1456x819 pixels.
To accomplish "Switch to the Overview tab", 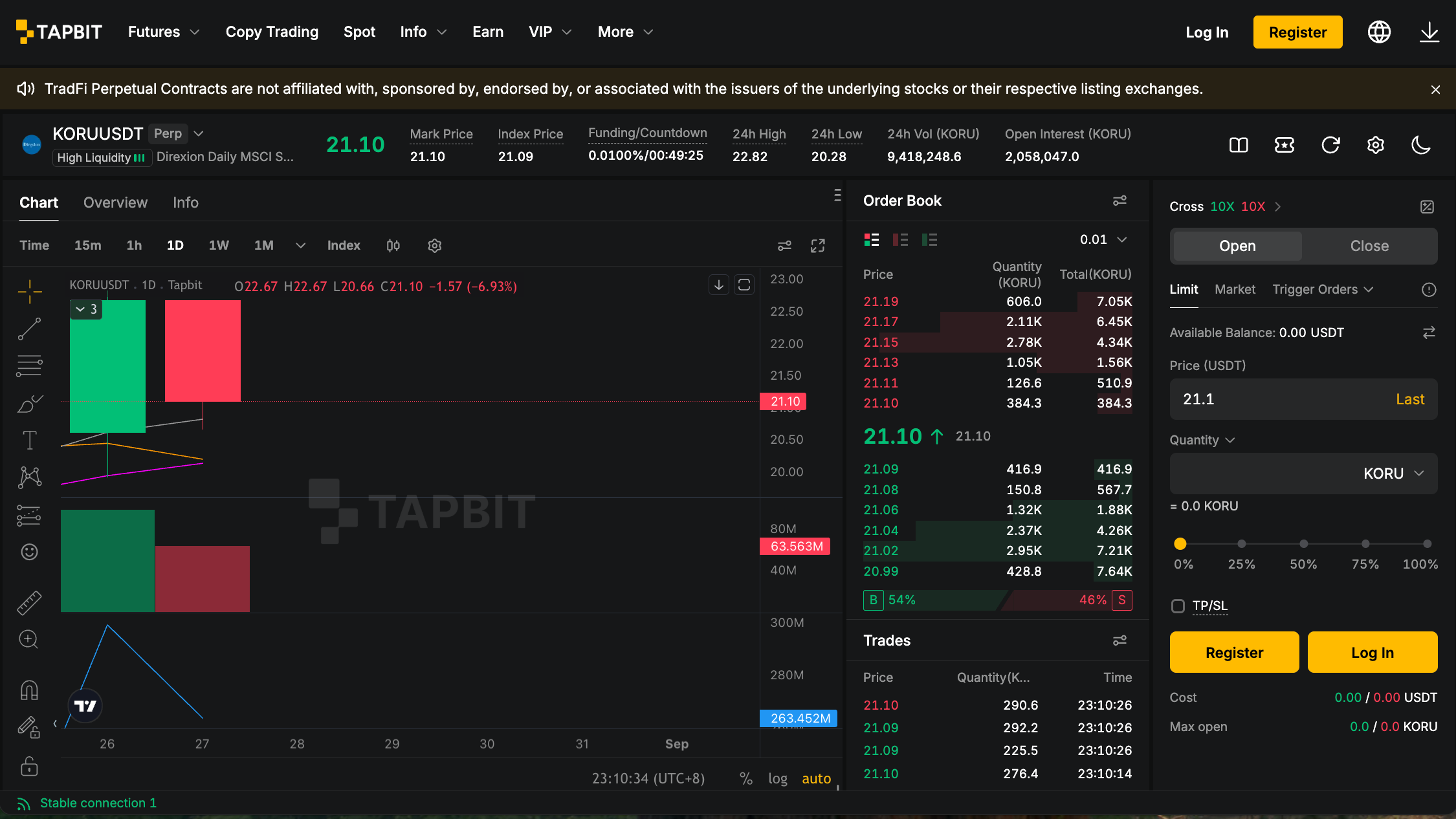I will 115,202.
